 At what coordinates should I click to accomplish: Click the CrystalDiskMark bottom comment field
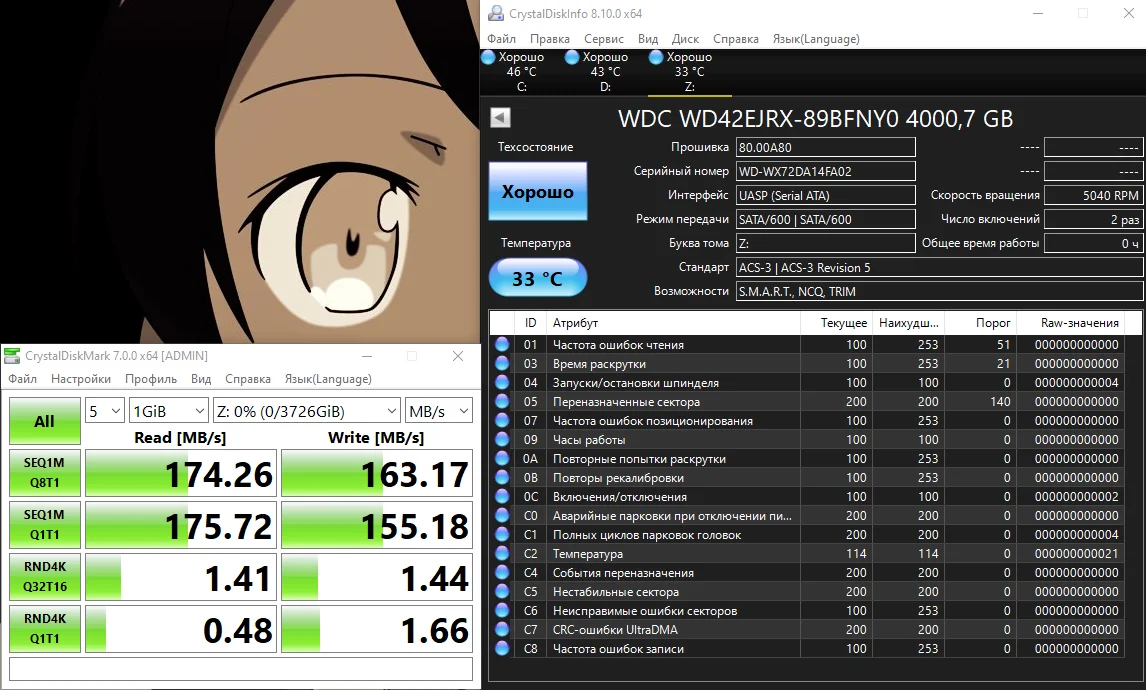click(240, 669)
